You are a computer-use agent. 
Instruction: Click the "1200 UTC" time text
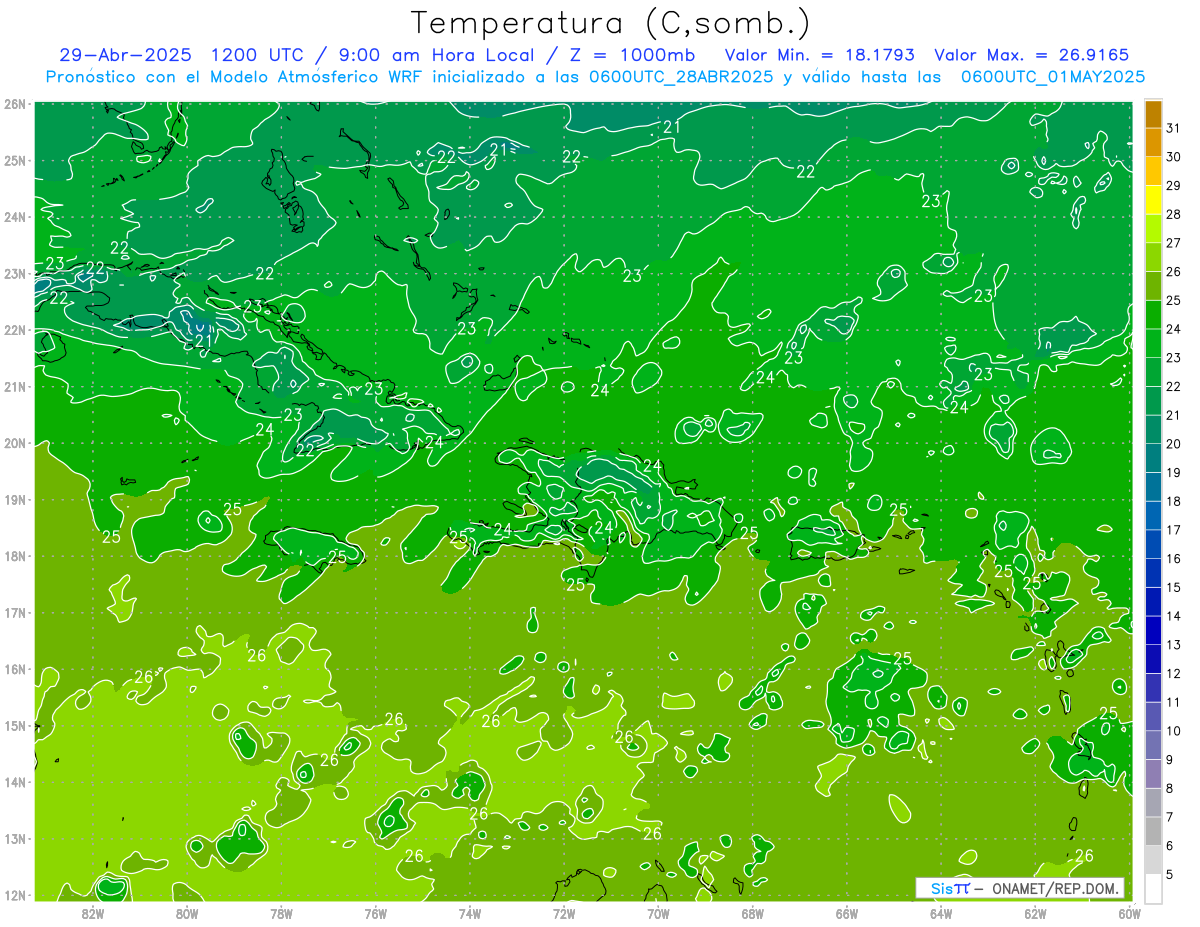point(257,55)
